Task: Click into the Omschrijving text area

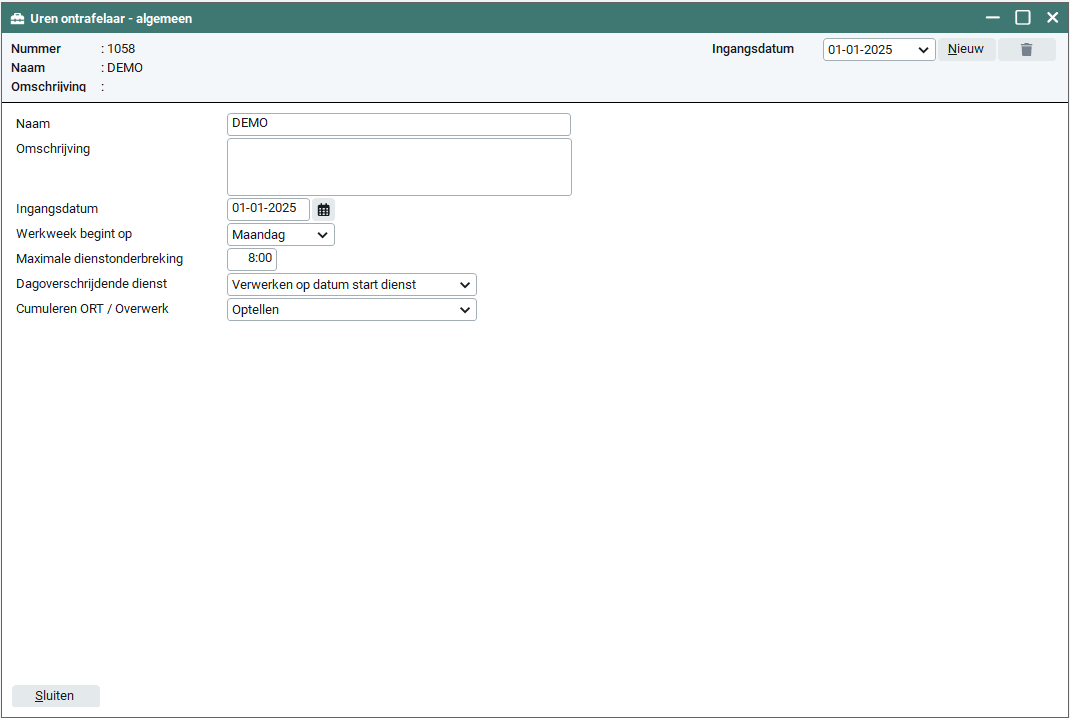Action: (x=398, y=167)
